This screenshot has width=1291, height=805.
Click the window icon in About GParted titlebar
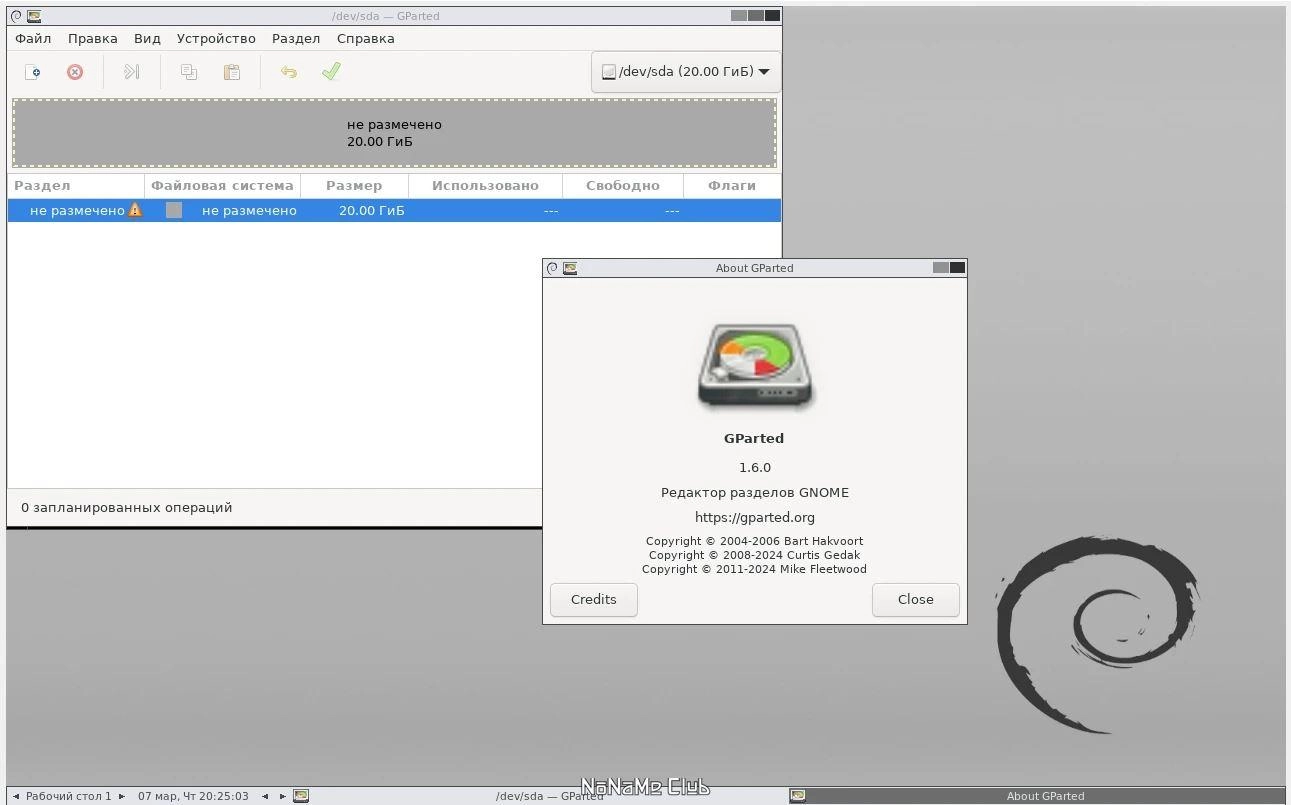point(570,268)
